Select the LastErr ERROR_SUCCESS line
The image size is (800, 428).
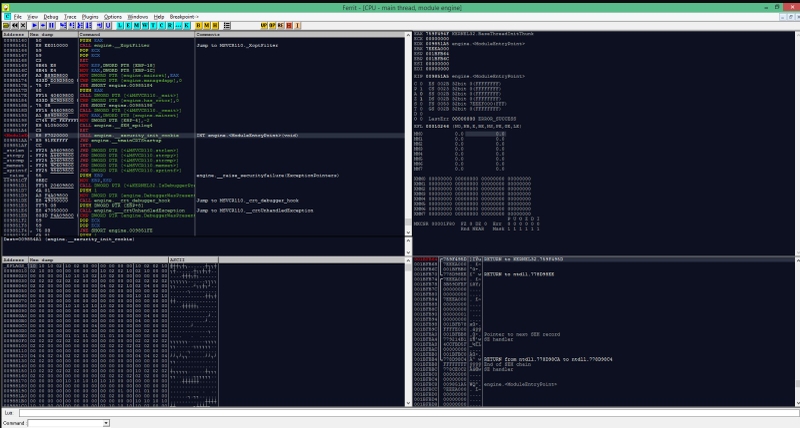click(x=472, y=119)
